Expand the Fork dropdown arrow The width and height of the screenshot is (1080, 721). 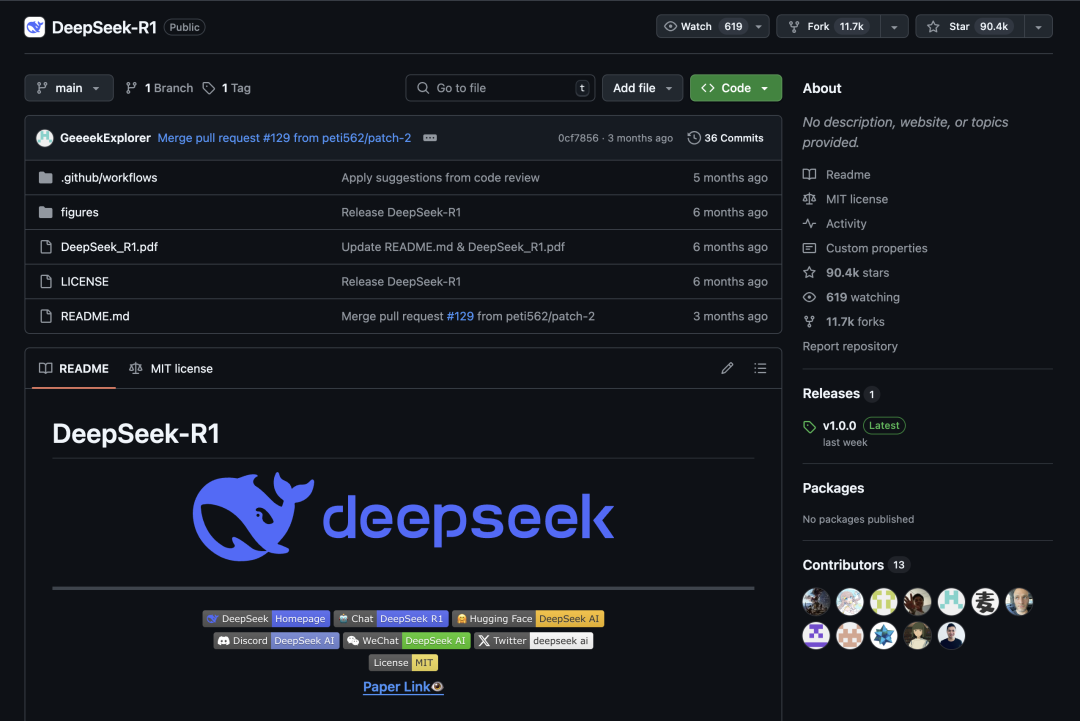894,26
